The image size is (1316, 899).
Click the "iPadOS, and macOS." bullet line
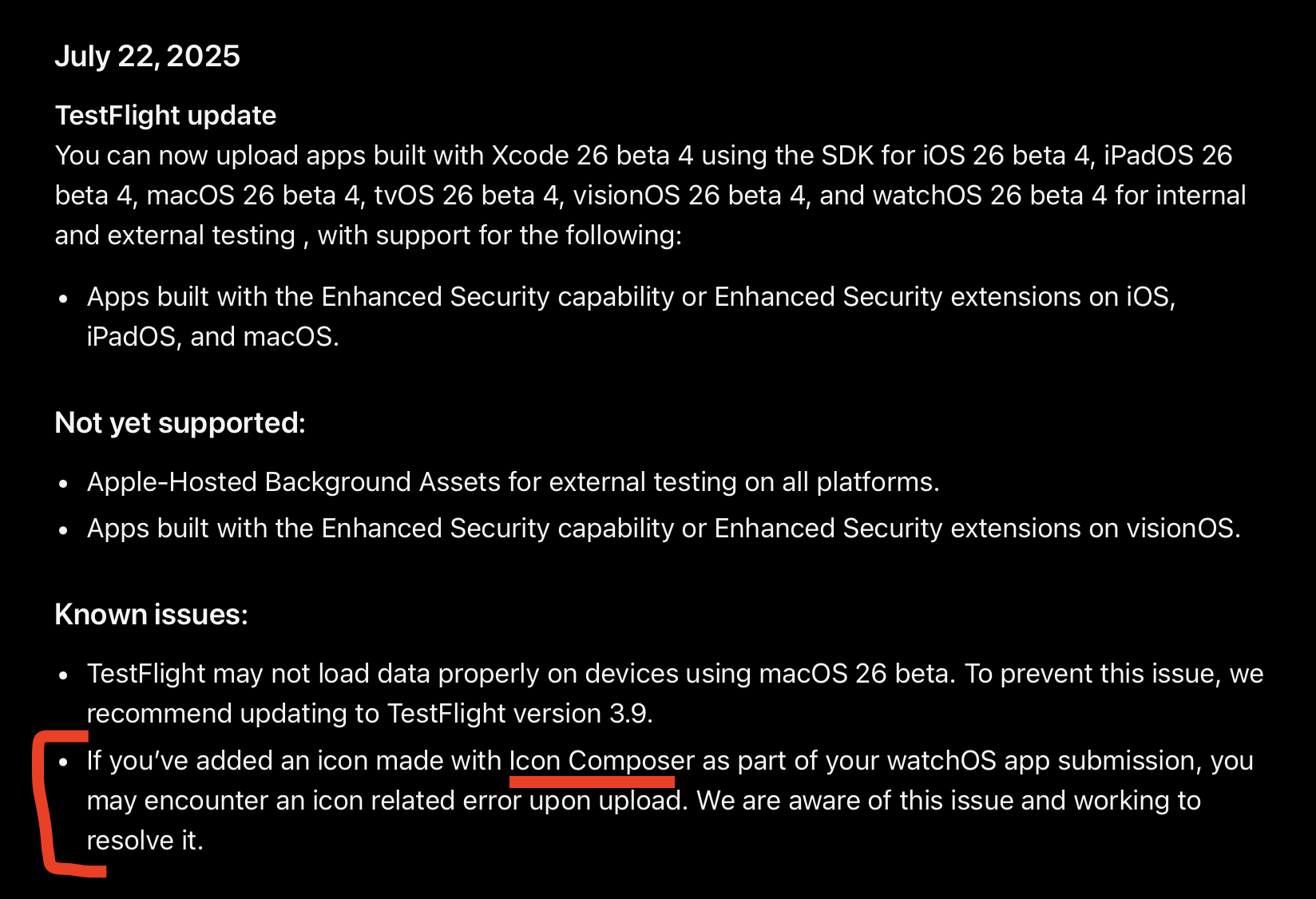click(212, 337)
